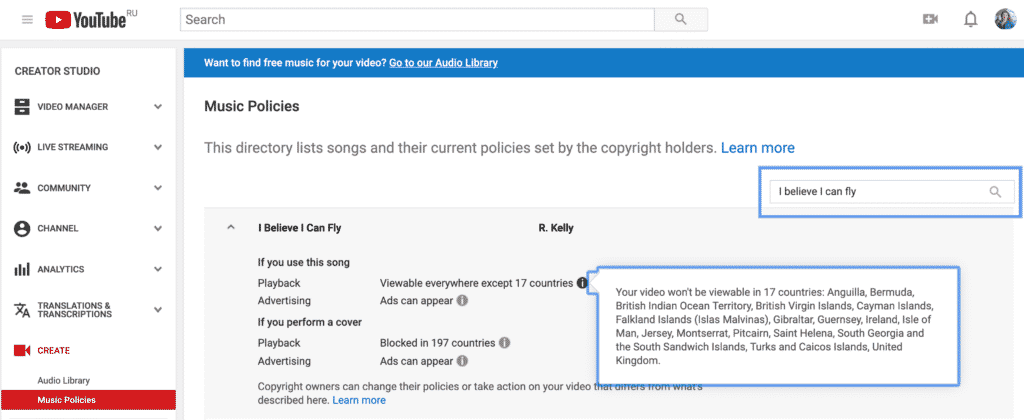Click the artist name R. Kelly
Screen dimensions: 1024x420
pos(556,228)
